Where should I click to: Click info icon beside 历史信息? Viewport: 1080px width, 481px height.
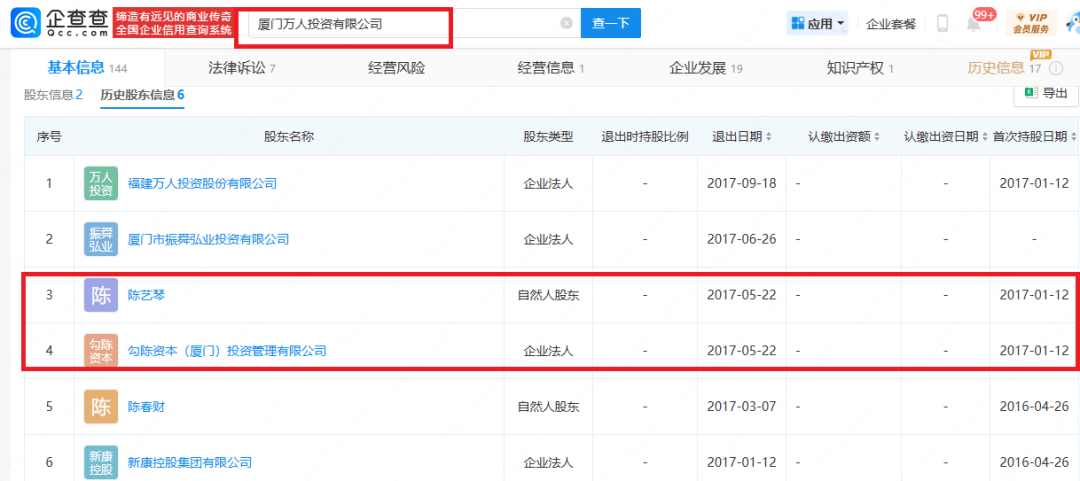point(1055,68)
